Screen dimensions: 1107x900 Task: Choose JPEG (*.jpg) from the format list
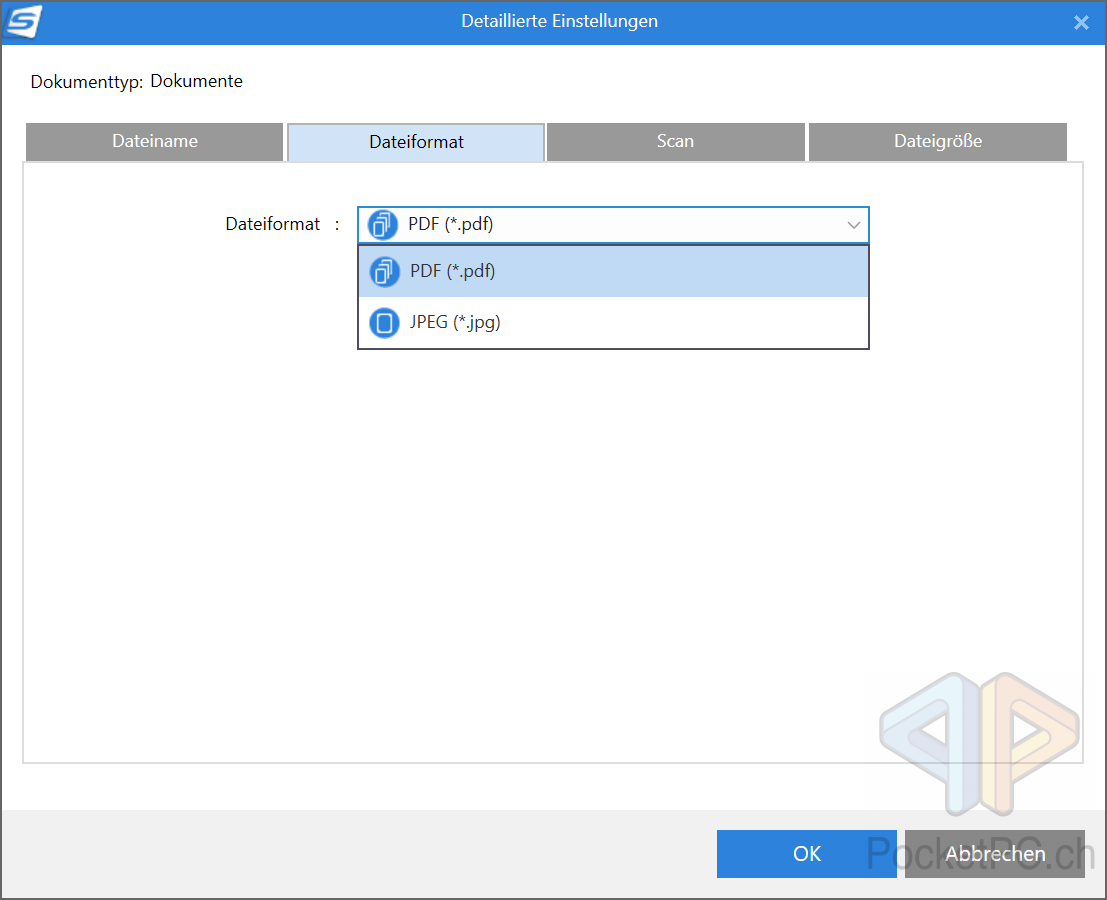click(613, 323)
